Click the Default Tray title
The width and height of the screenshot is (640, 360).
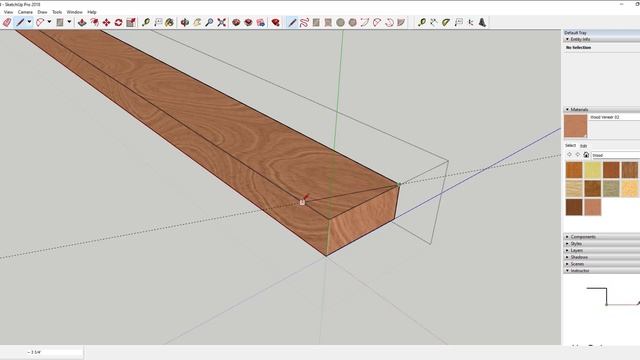pos(575,32)
